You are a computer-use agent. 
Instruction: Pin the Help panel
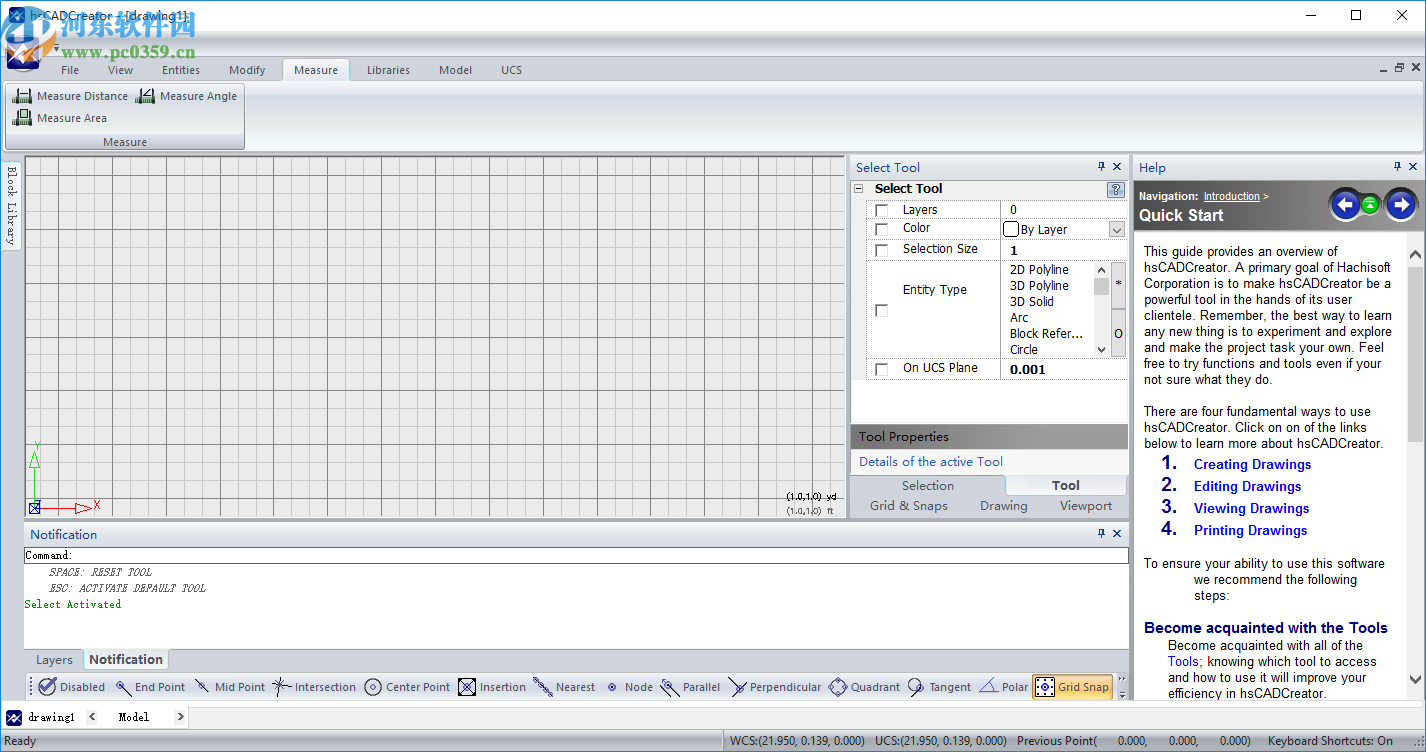click(1398, 167)
